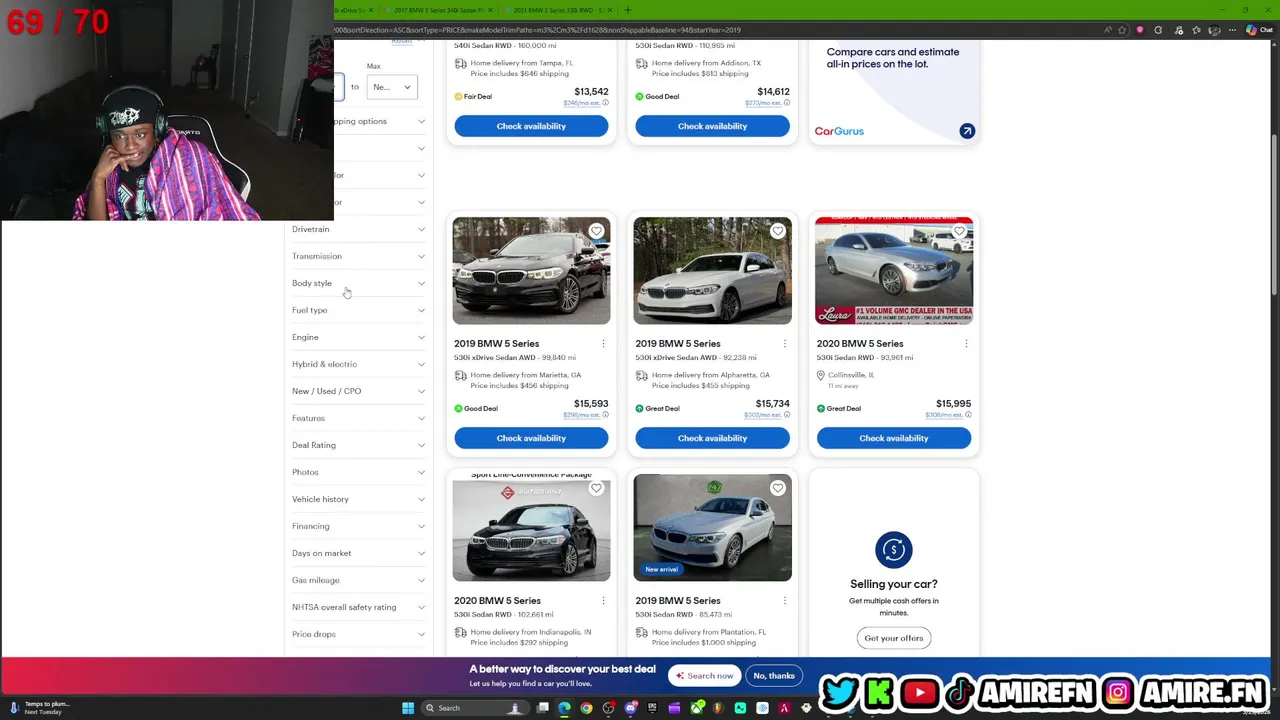Open the $302/mo est. link under $15,734

point(762,415)
